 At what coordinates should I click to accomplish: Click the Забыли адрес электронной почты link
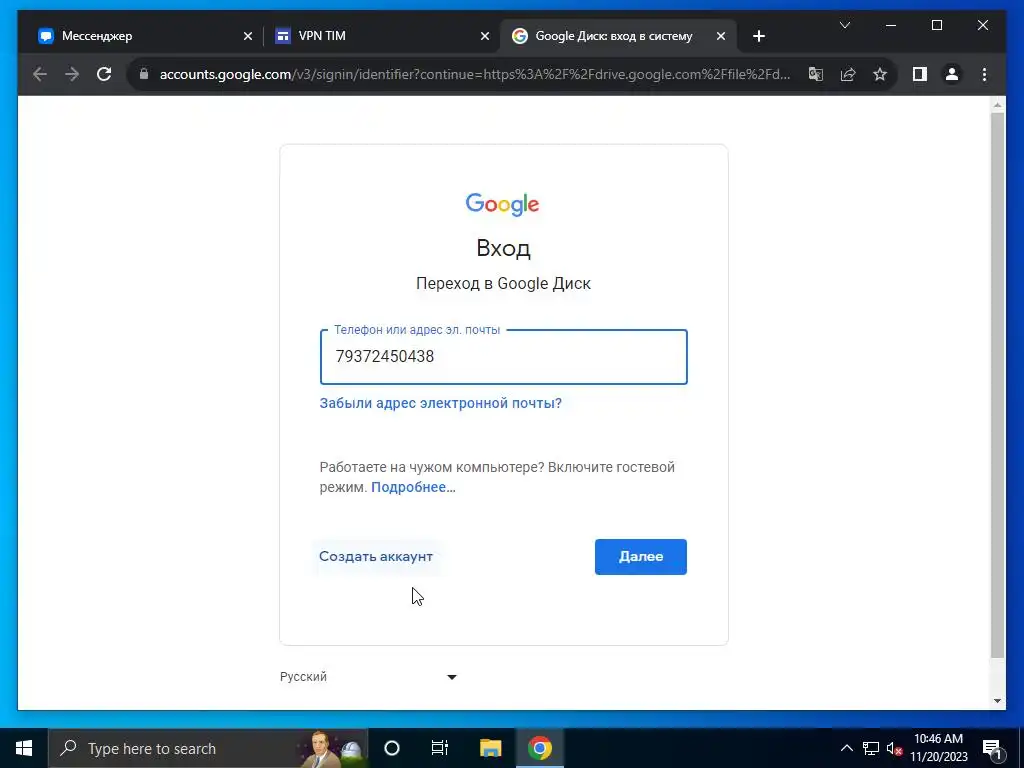(x=440, y=403)
